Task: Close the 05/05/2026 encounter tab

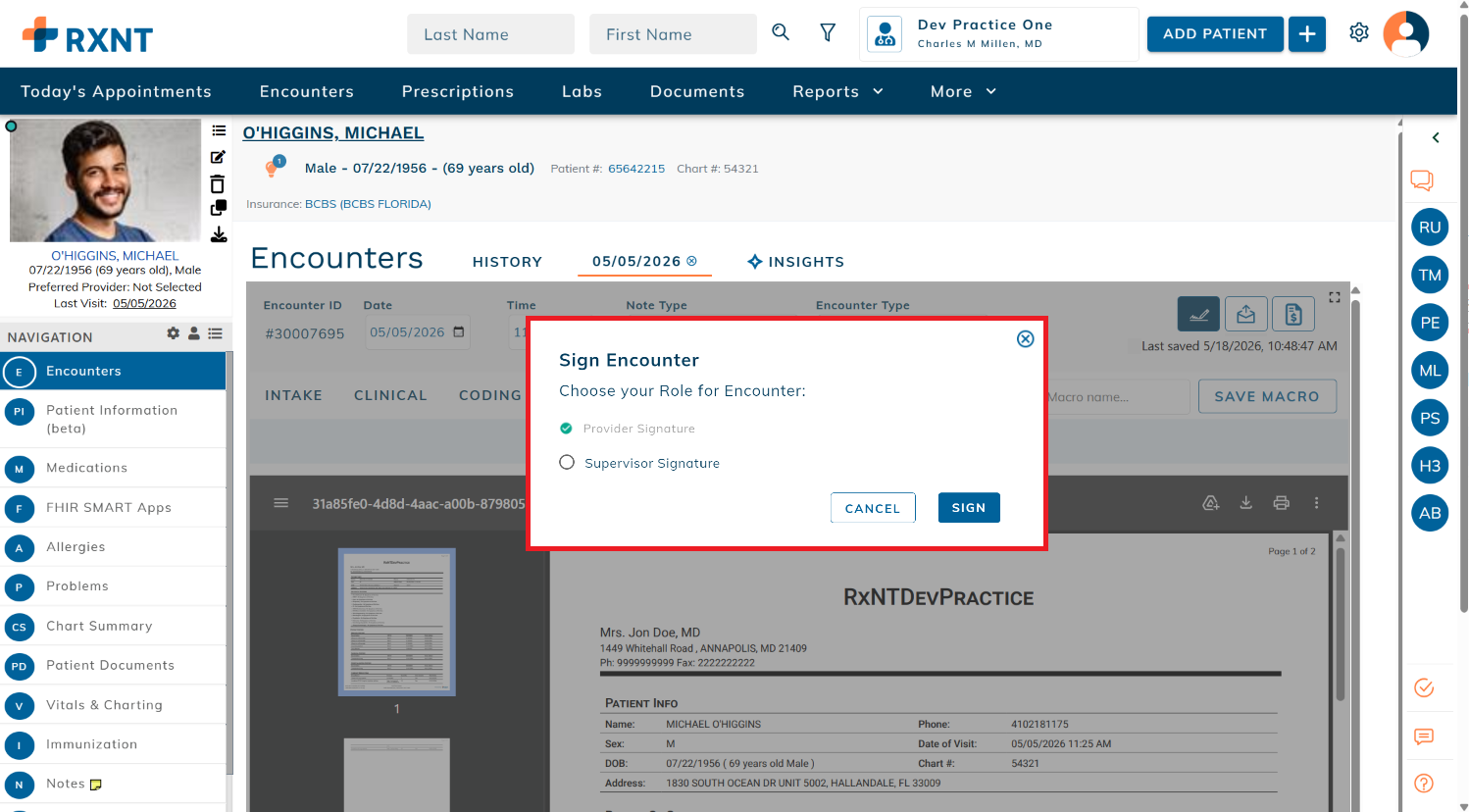Action: [691, 261]
